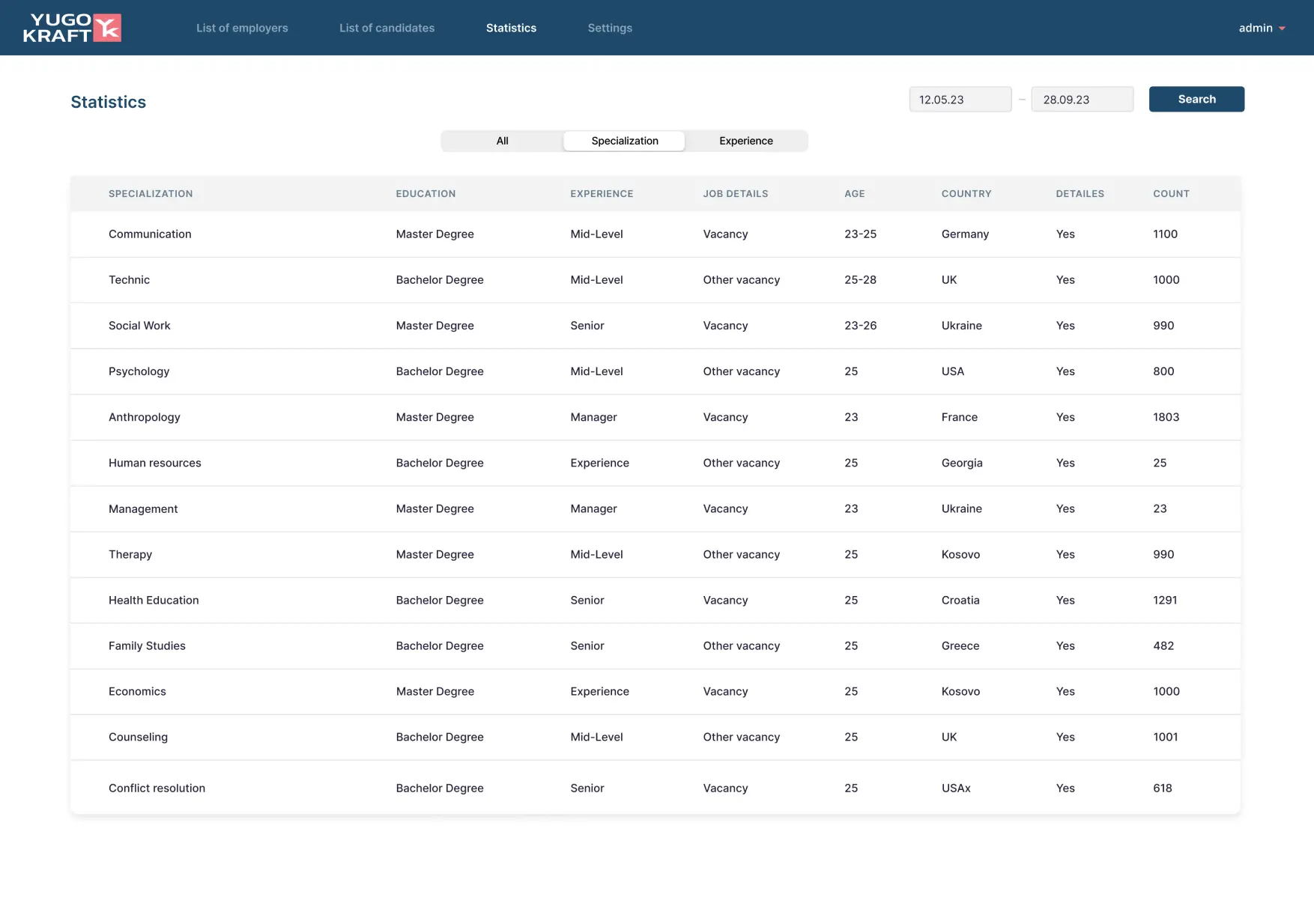Image resolution: width=1314 pixels, height=924 pixels.
Task: Click the end date field 28.09.23
Action: 1082,100
